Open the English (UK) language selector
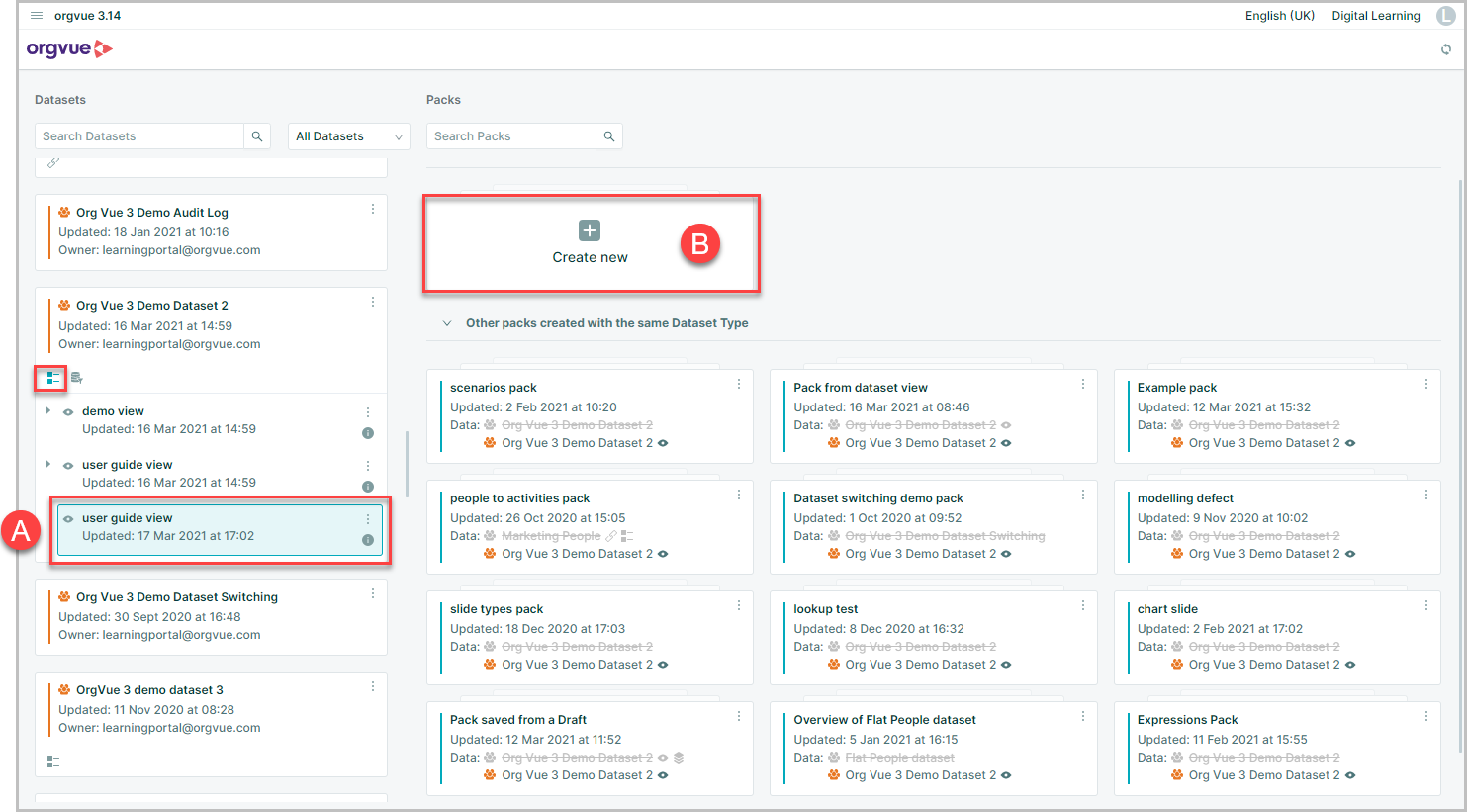1467x812 pixels. (1280, 16)
